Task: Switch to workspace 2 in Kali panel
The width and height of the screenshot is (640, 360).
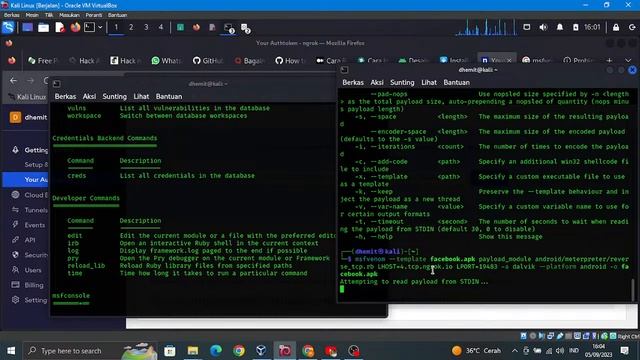Action: pyautogui.click(x=131, y=27)
